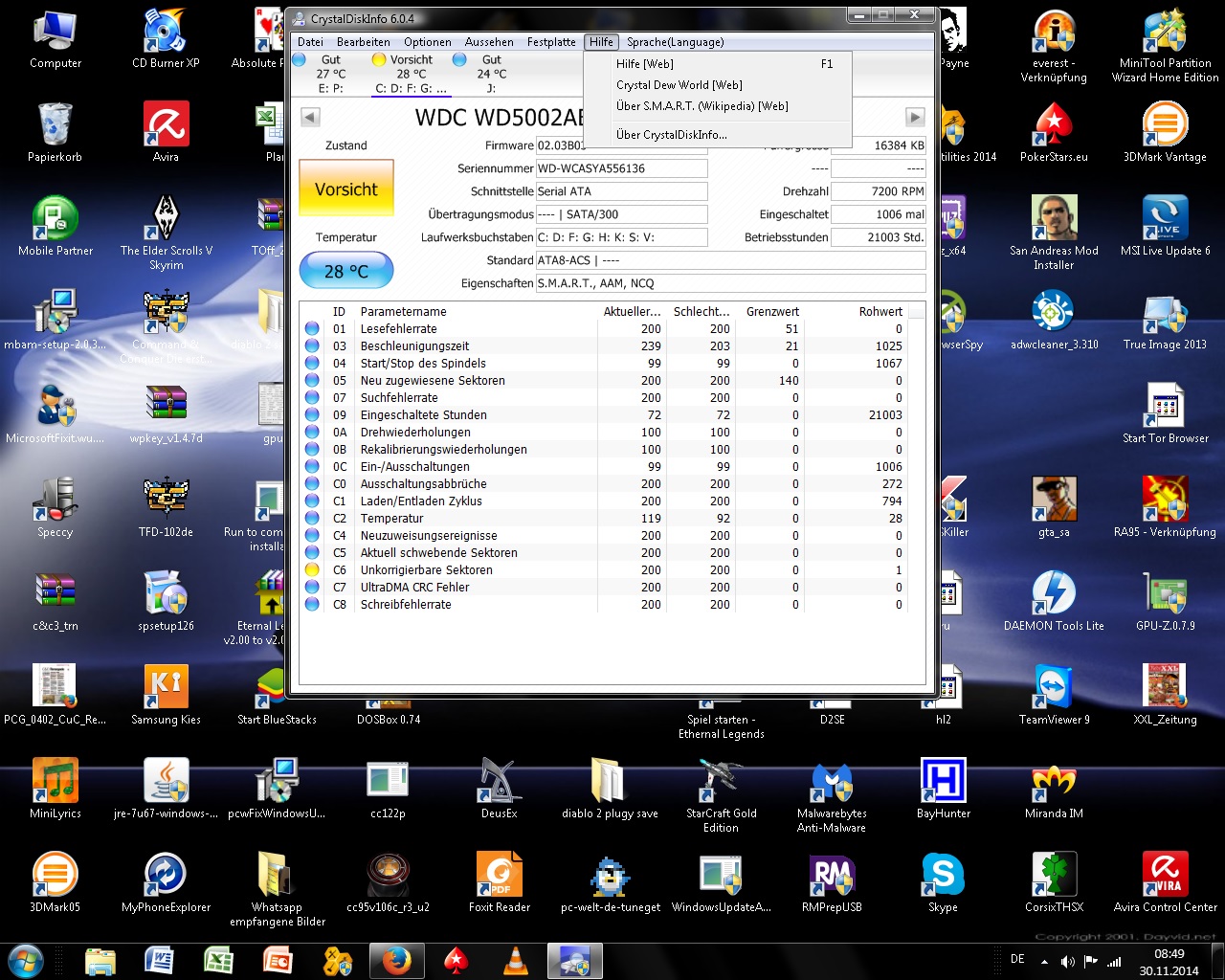Go to next disk with right arrow
This screenshot has height=980, width=1225.
coord(915,117)
